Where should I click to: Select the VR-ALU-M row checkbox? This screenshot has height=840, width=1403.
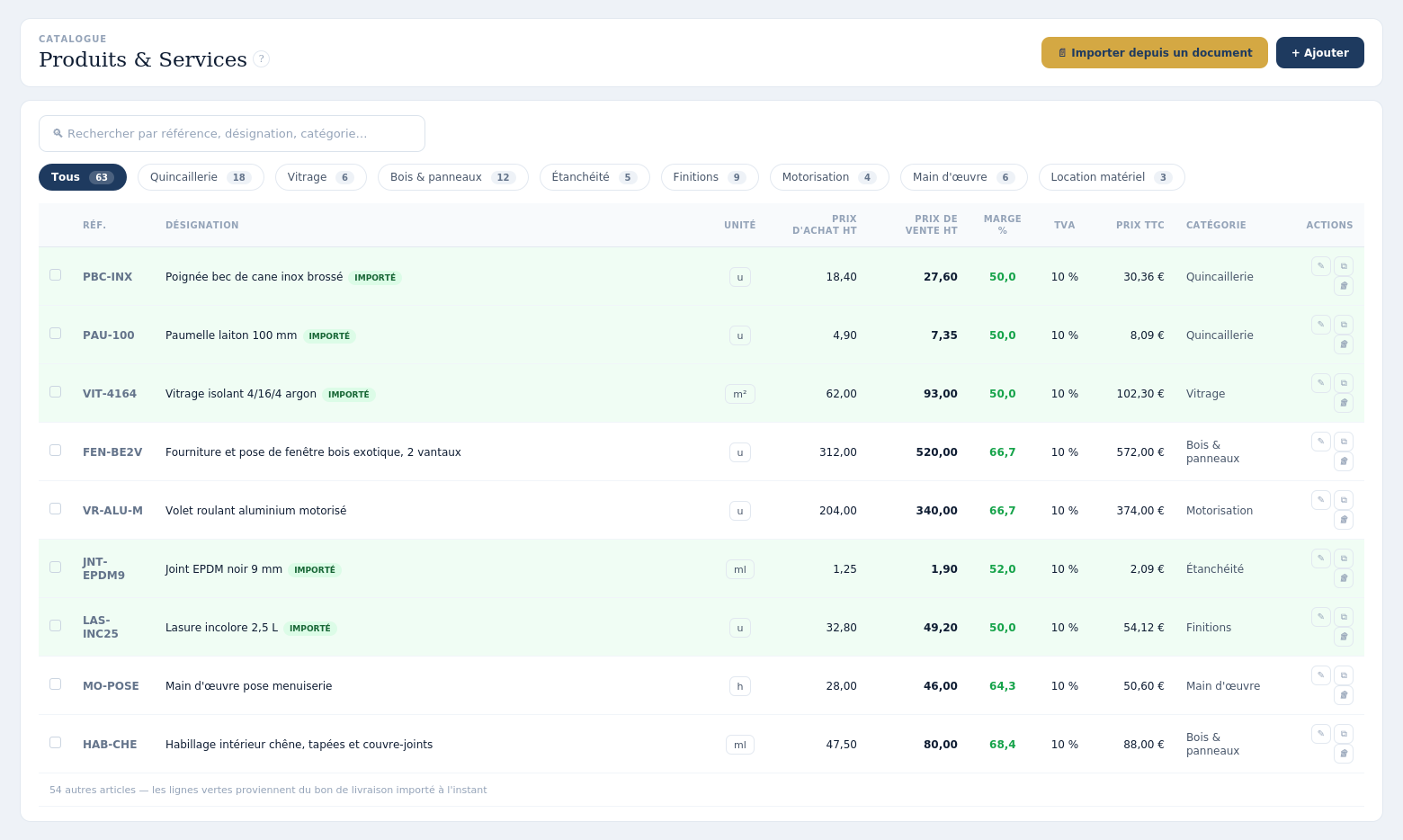(56, 509)
